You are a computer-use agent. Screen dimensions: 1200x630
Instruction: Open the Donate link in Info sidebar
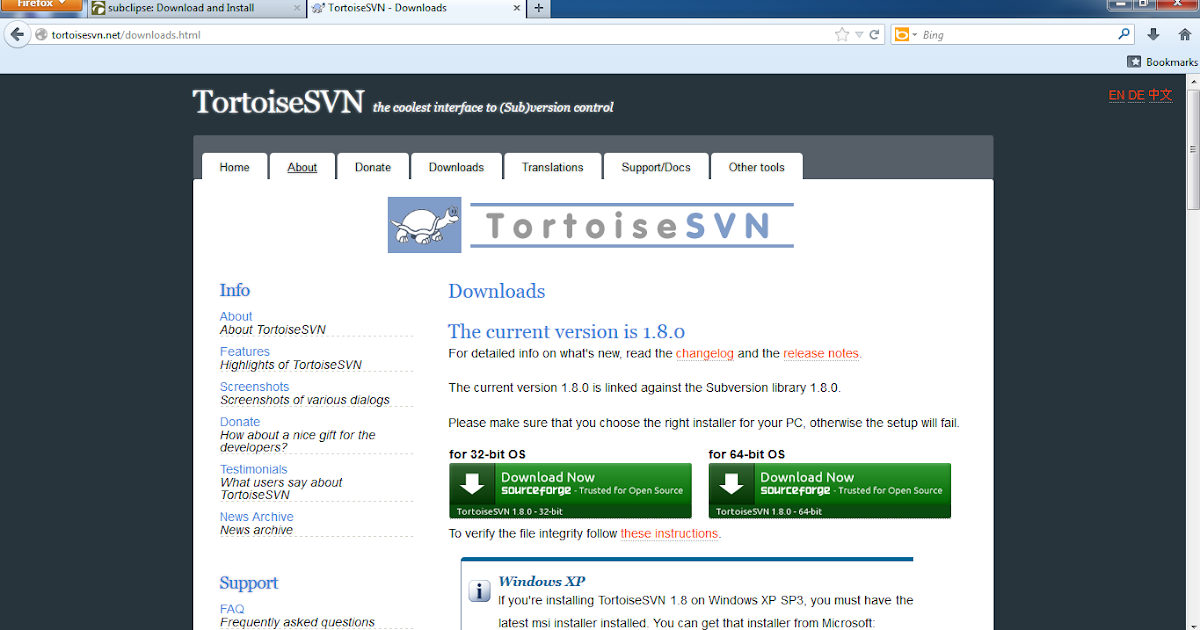240,421
